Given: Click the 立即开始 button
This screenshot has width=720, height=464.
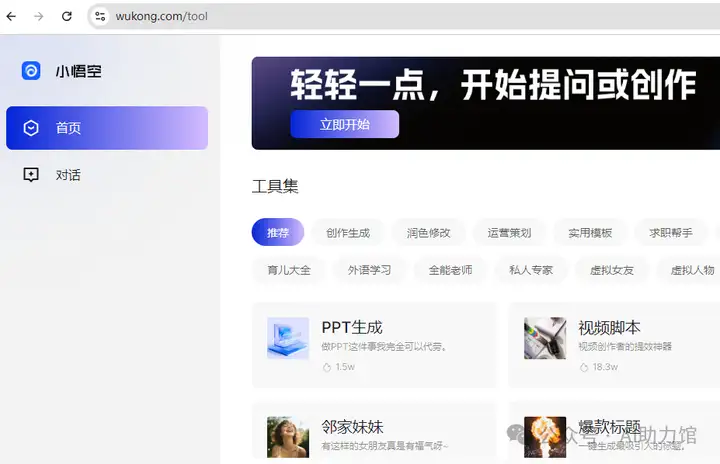Looking at the screenshot, I should click(344, 124).
